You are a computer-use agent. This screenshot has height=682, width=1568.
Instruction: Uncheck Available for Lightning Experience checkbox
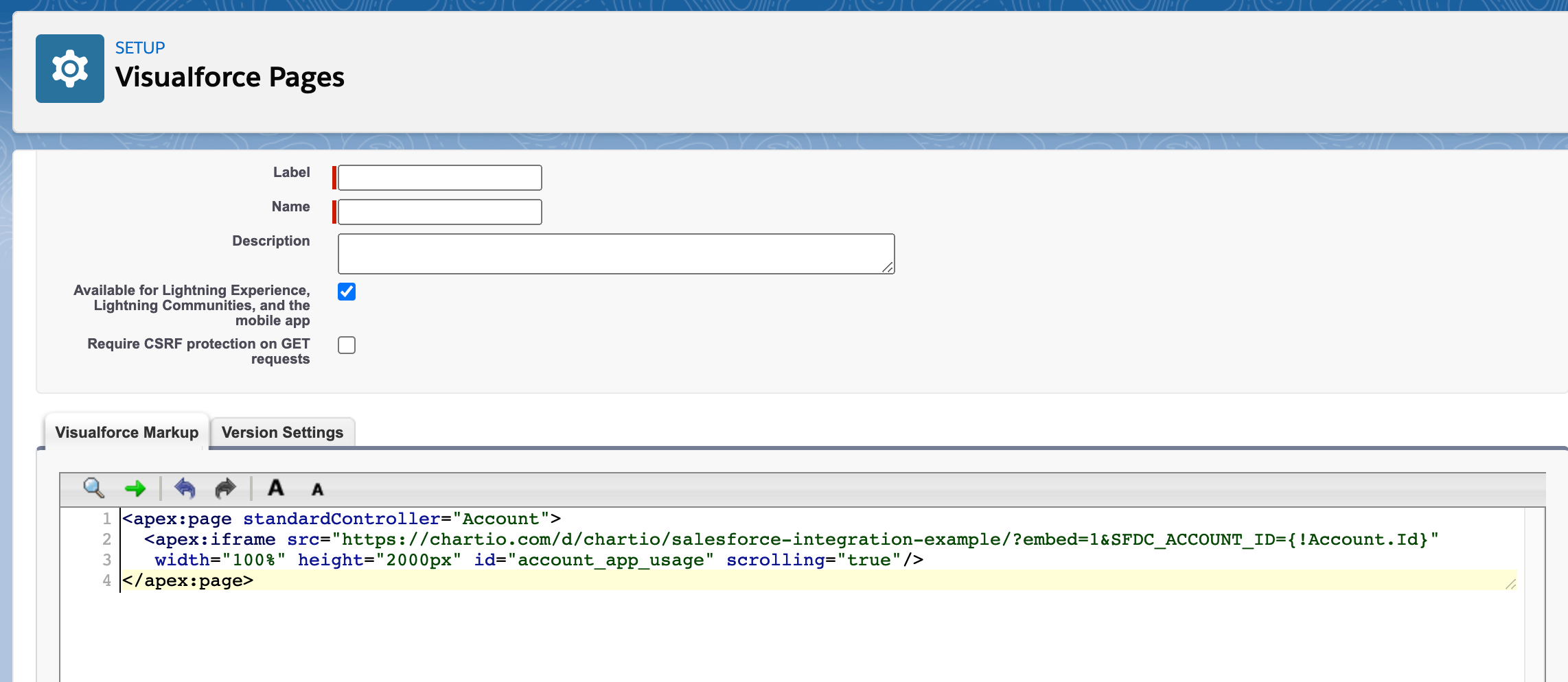[347, 292]
